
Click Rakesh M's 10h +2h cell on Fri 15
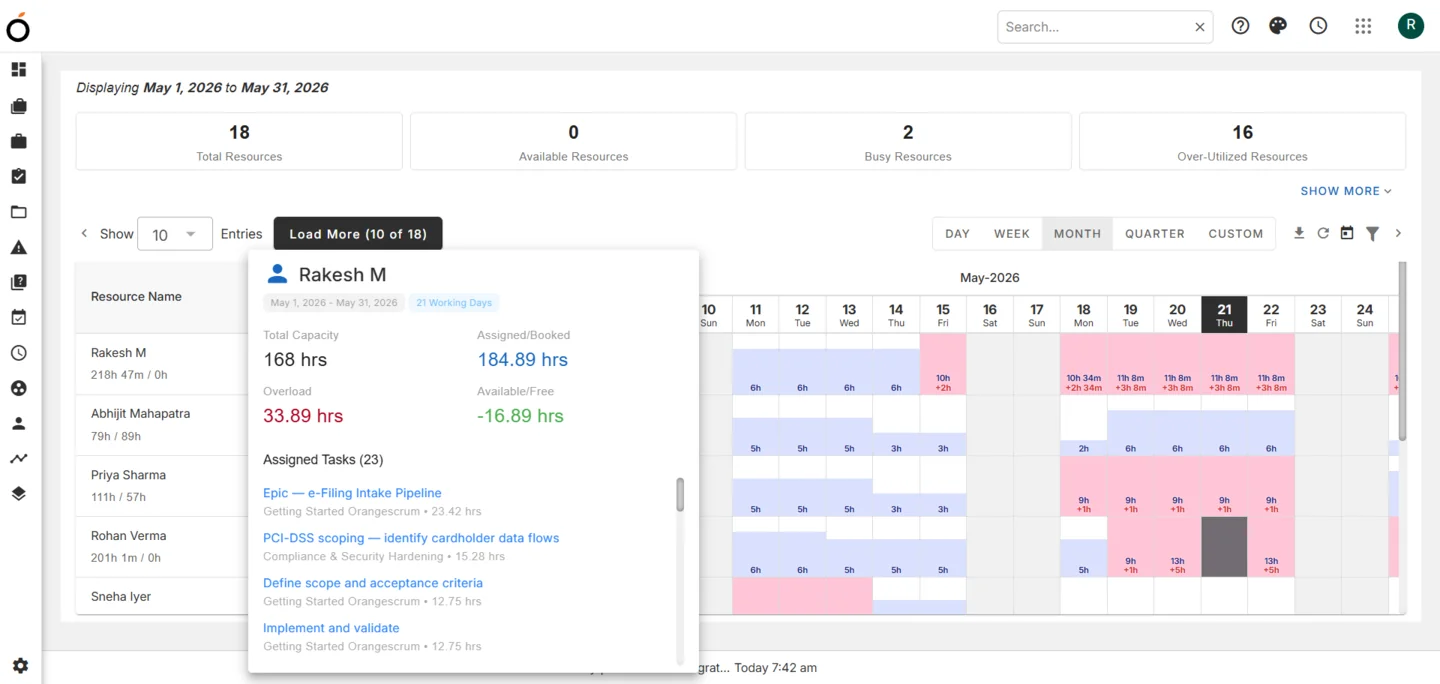pyautogui.click(x=943, y=364)
